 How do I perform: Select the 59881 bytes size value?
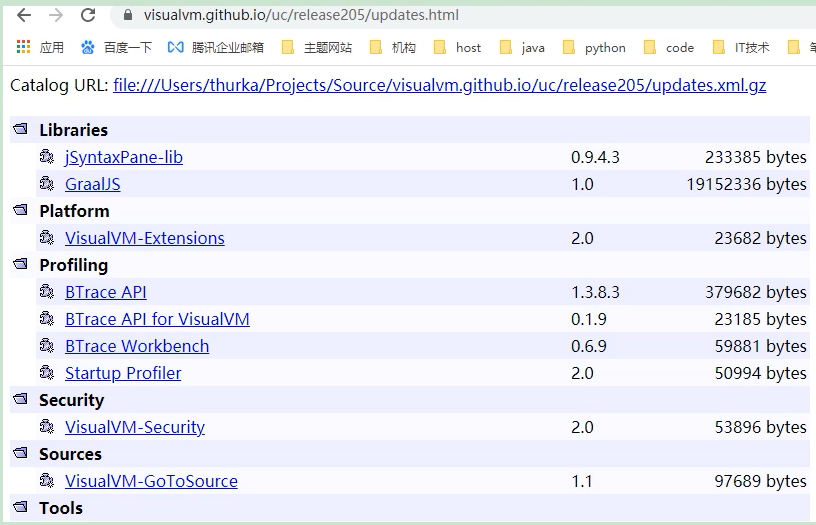click(x=760, y=347)
